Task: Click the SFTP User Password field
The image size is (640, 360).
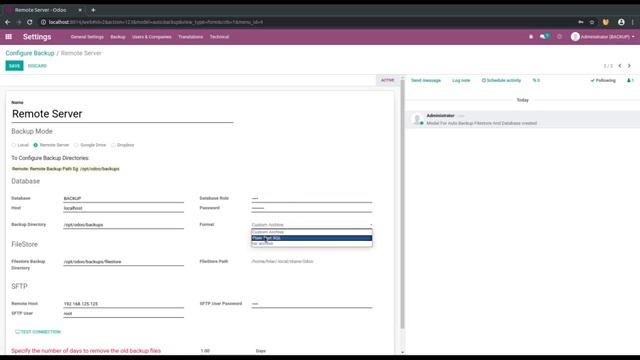Action: pos(312,304)
